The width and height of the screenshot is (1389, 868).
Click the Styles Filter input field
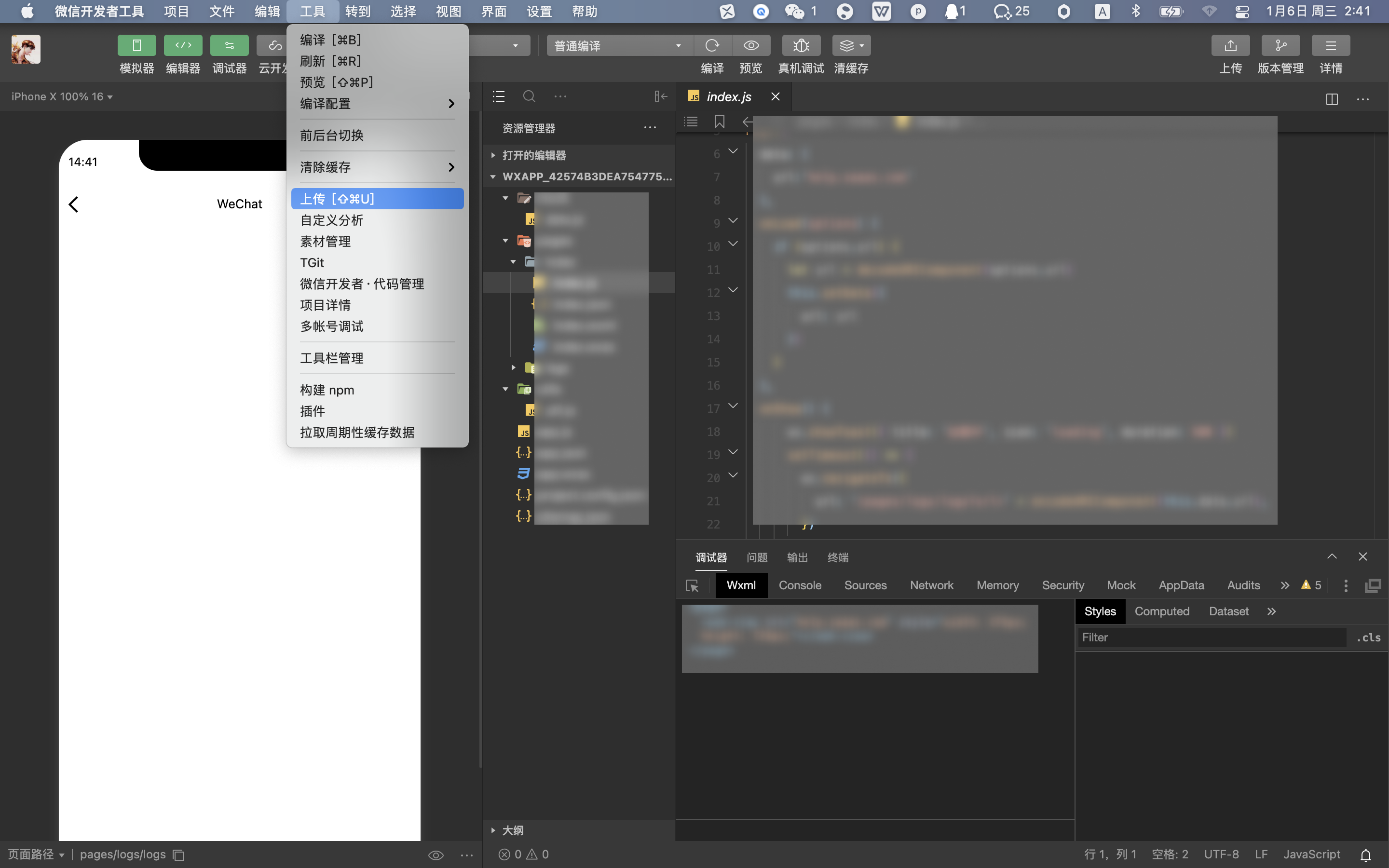tap(1212, 637)
